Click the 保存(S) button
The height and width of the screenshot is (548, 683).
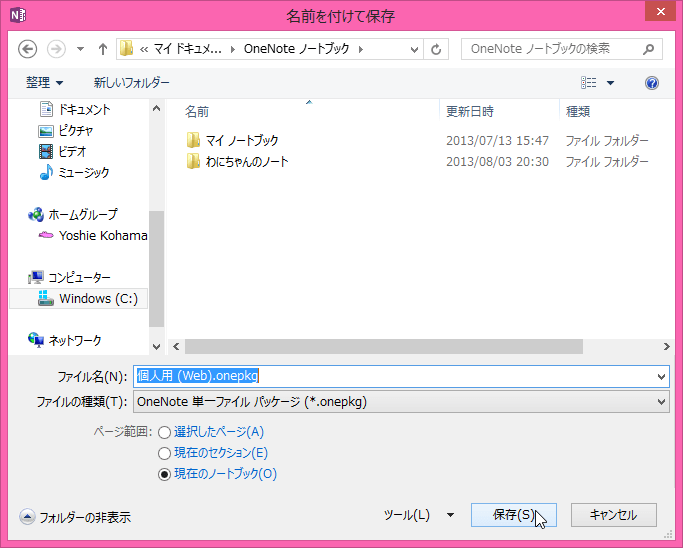tap(514, 515)
